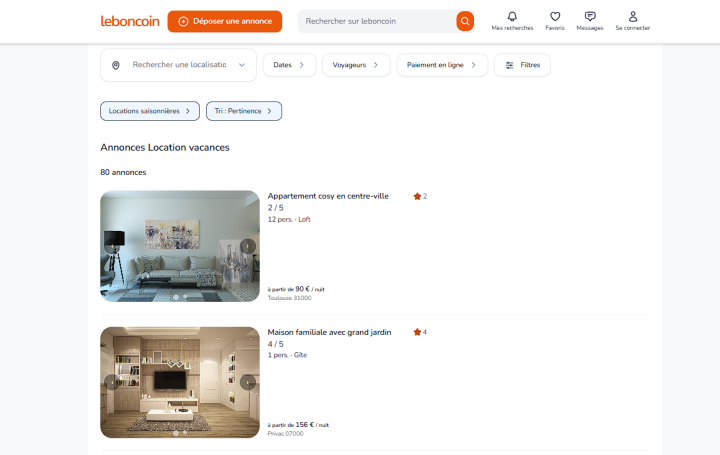Expand the location search dropdown
This screenshot has height=455, width=720.
tap(241, 65)
